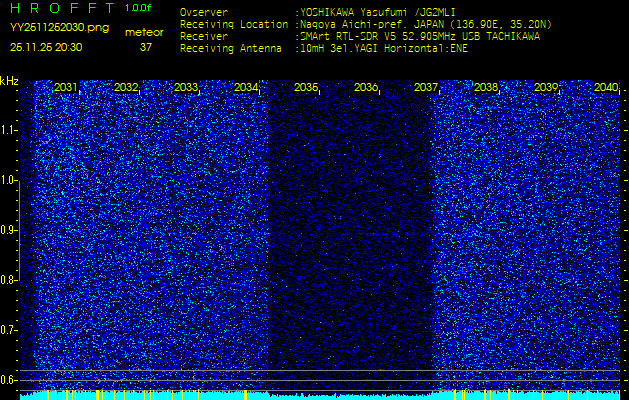Viewport: 629px width, 400px height.
Task: Click the 2032 time marker
Action: coord(126,87)
